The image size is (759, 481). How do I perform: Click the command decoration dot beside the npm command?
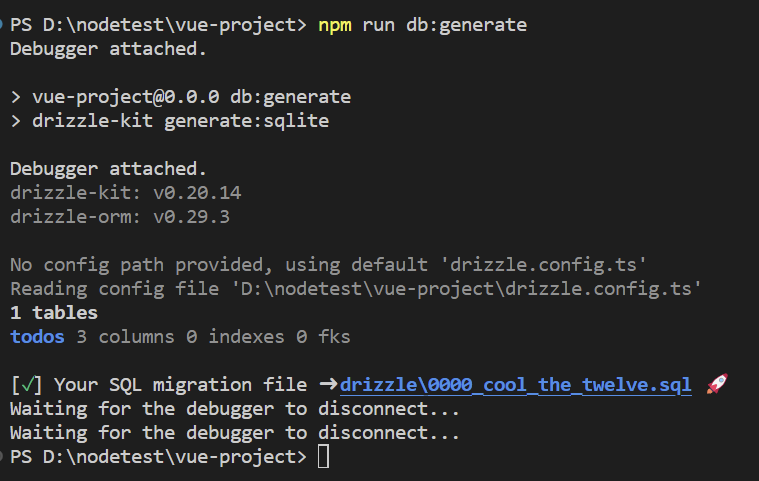(4, 24)
